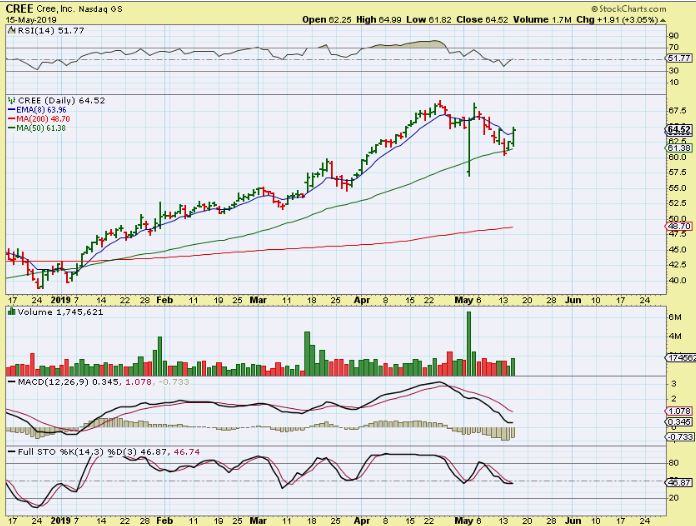This screenshot has height=526, width=696.
Task: Click the 'Low 61.82' value in the header
Action: click(428, 20)
